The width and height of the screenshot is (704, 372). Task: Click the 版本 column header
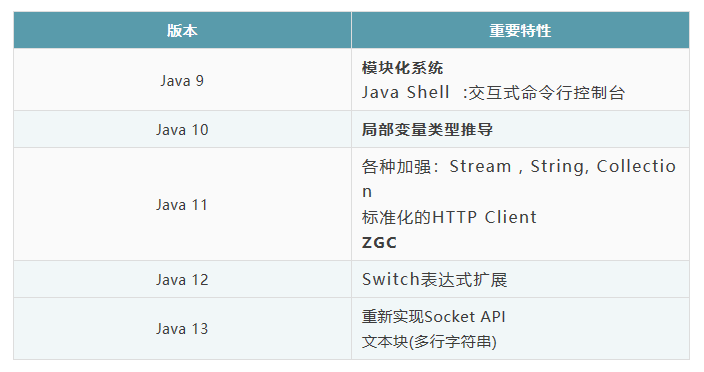click(x=182, y=30)
